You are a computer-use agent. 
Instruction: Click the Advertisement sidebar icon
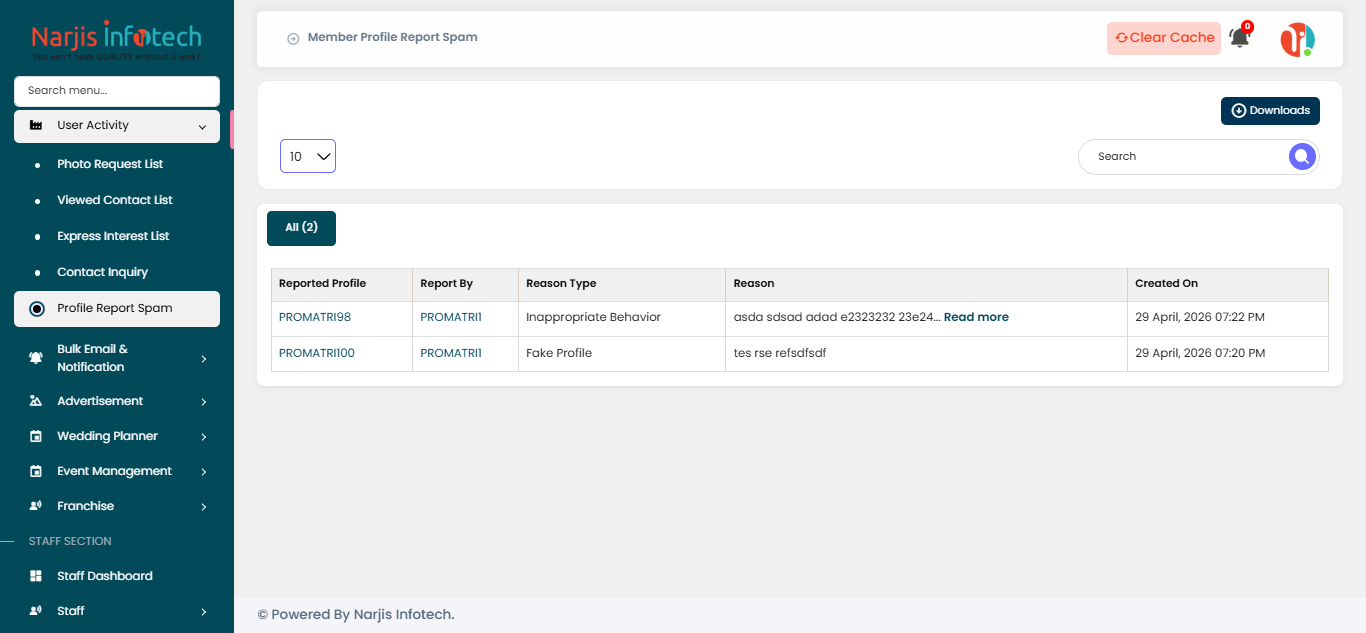(x=36, y=401)
